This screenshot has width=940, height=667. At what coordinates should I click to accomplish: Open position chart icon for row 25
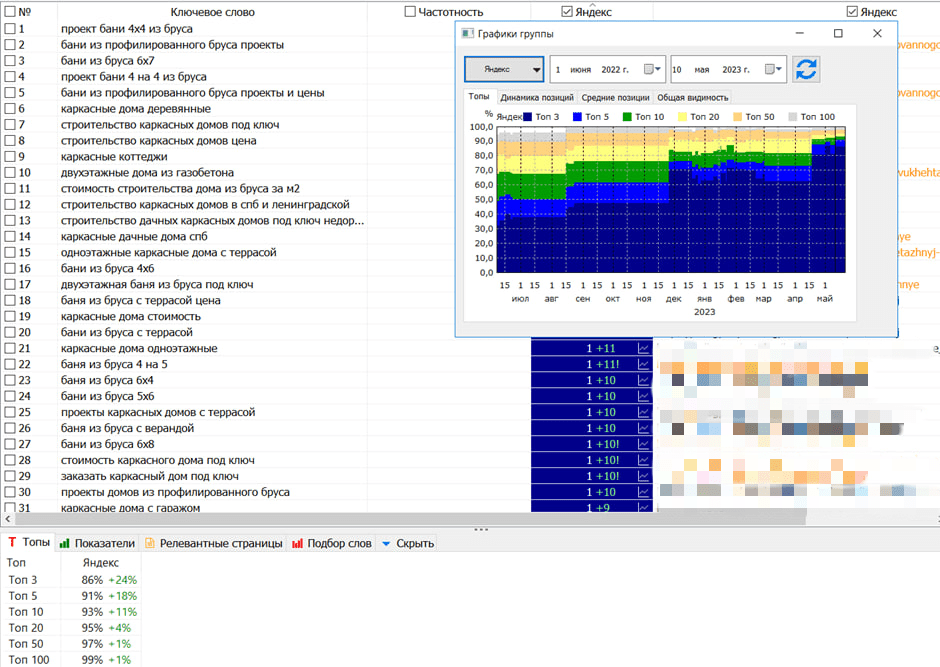click(x=643, y=412)
